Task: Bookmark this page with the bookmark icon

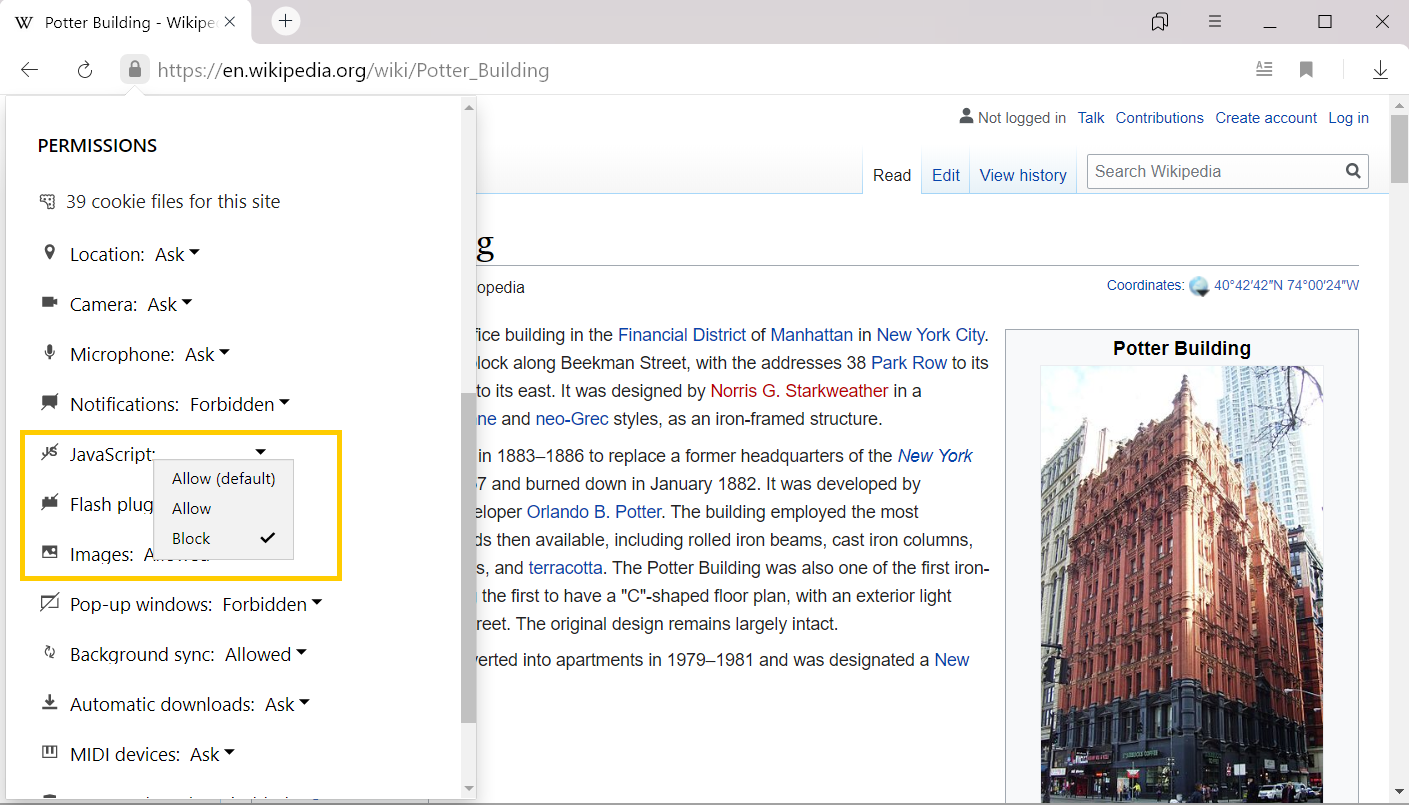Action: [x=1306, y=70]
